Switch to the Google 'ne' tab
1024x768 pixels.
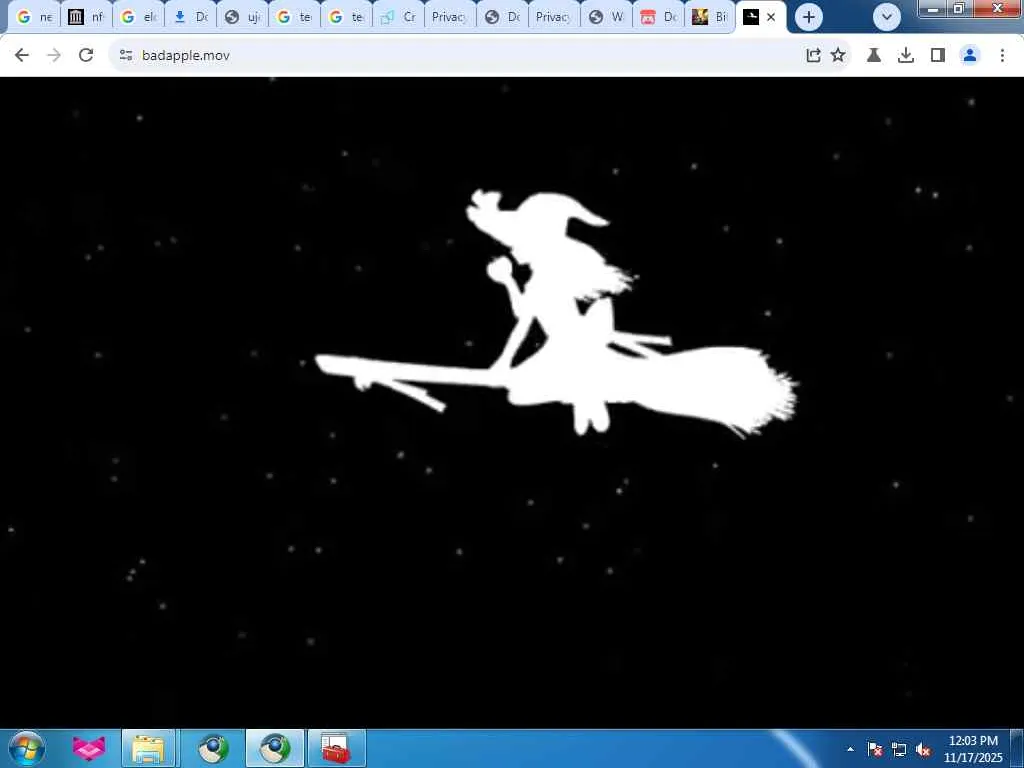pyautogui.click(x=33, y=17)
